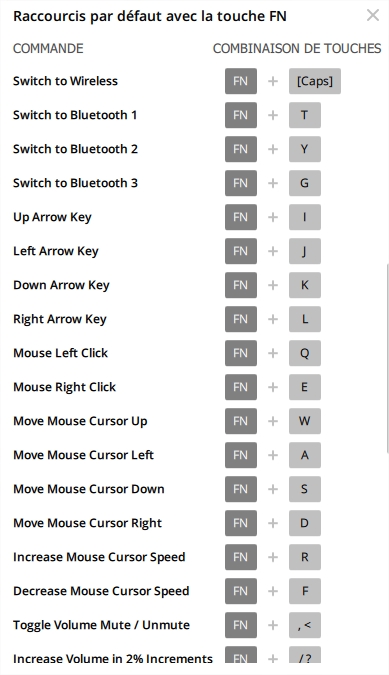Click the Y key for Bluetooth 2

point(305,149)
